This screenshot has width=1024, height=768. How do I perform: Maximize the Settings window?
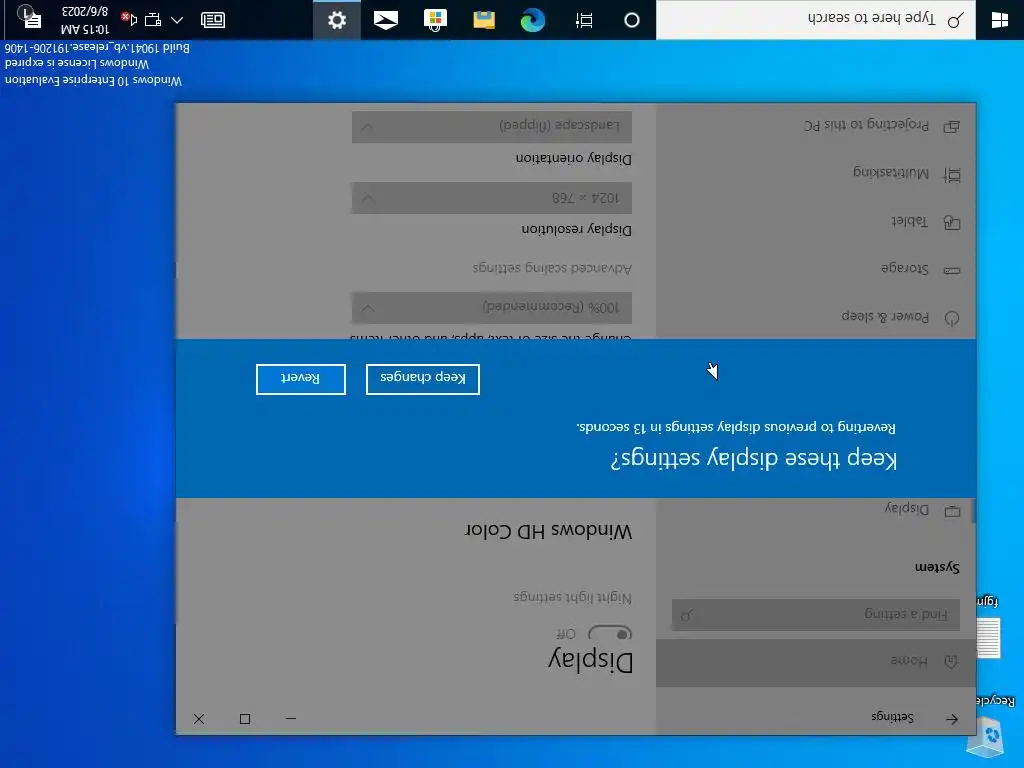(x=245, y=719)
